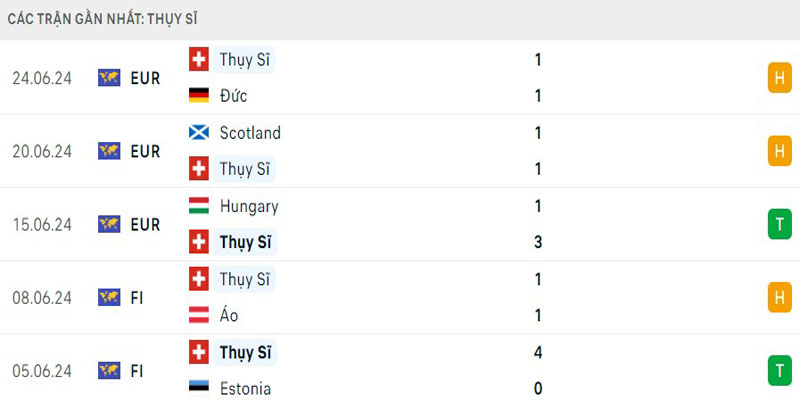The height and width of the screenshot is (400, 800).
Task: Click the Estonia flag icon
Action: point(198,388)
